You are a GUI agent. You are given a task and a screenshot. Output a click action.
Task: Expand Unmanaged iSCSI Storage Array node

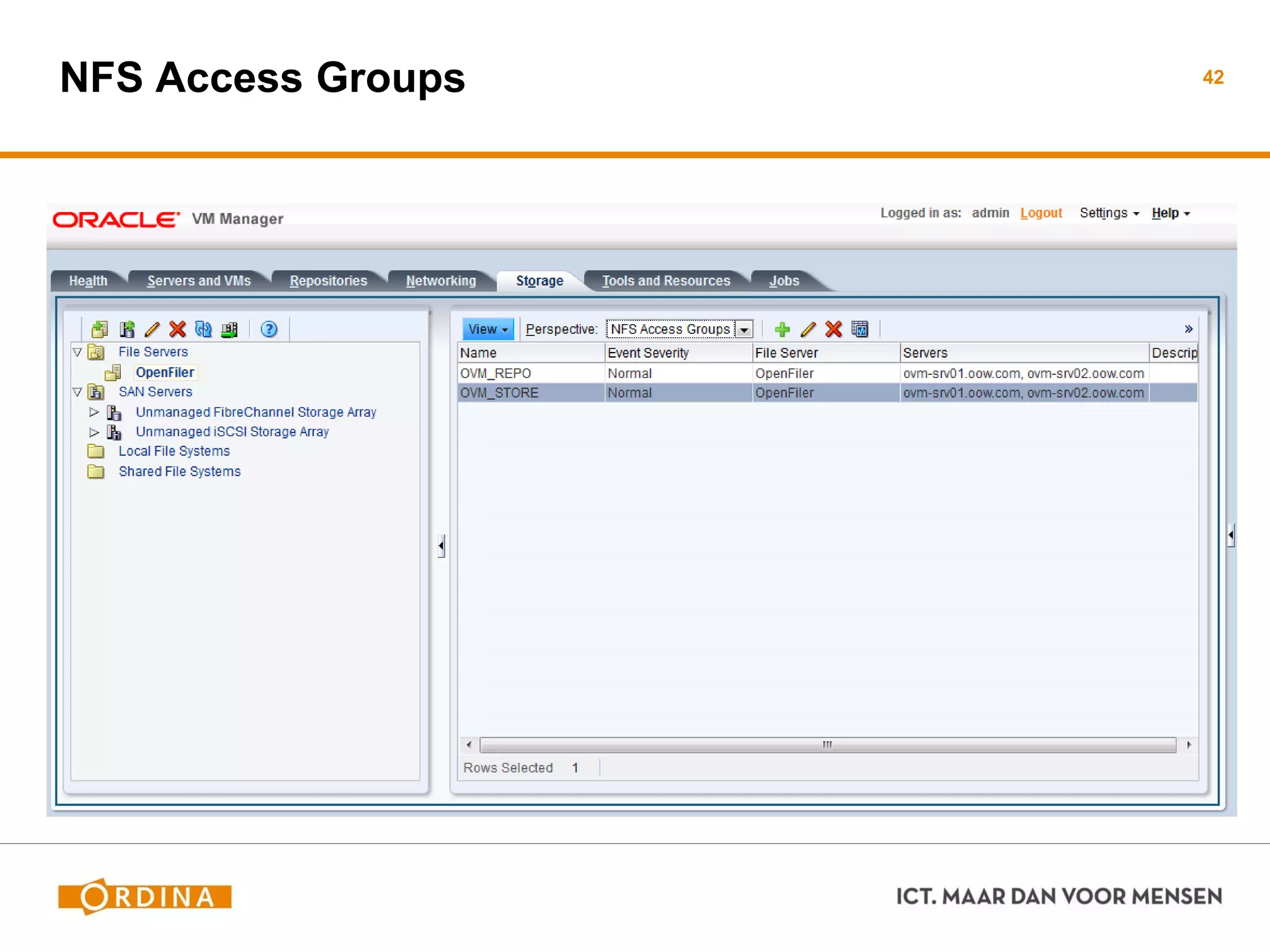point(94,432)
